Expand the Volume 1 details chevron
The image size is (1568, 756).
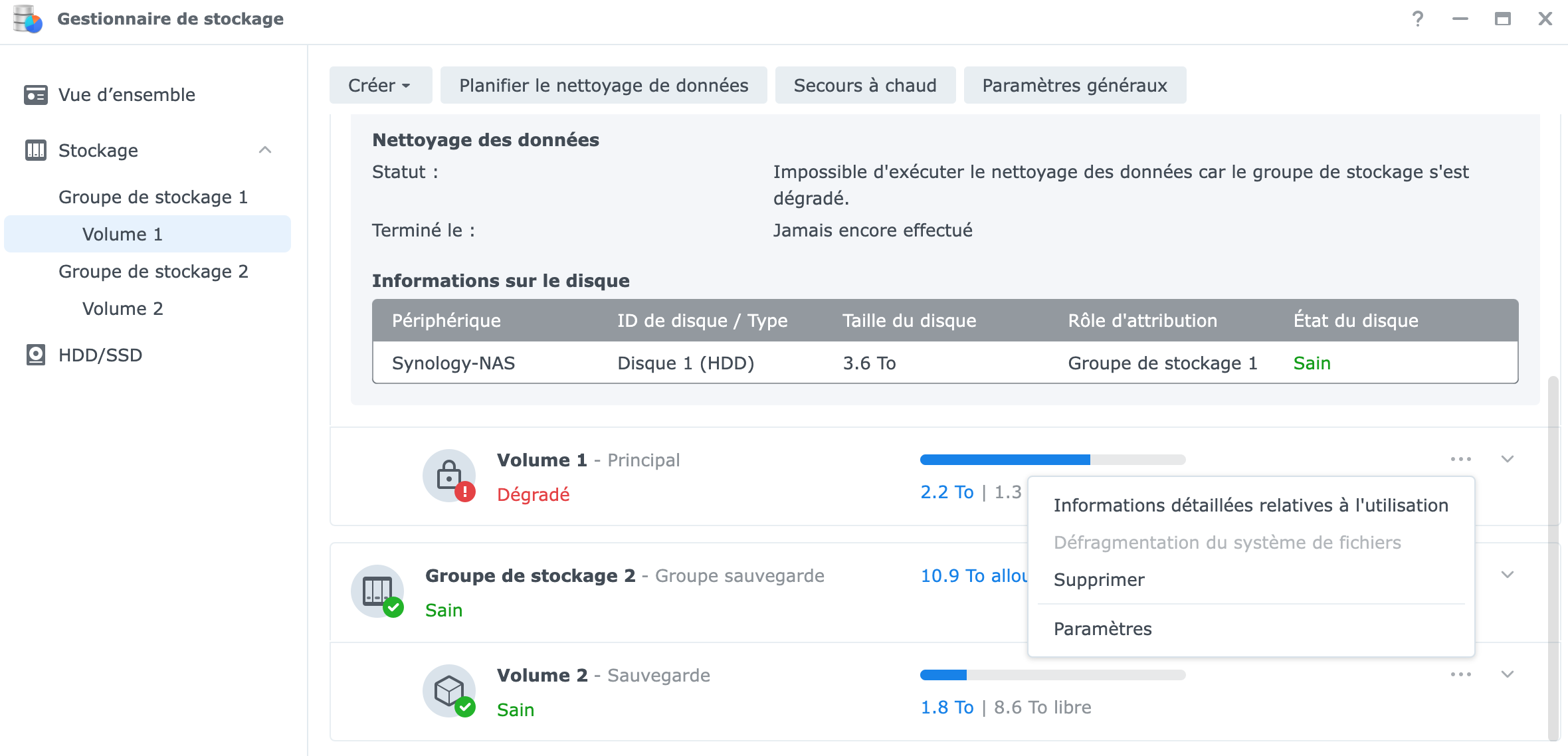[x=1508, y=459]
